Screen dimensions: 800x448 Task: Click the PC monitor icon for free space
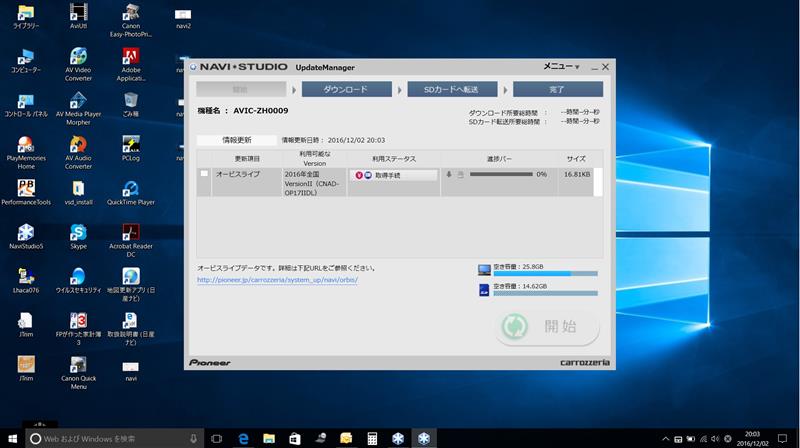pos(484,270)
